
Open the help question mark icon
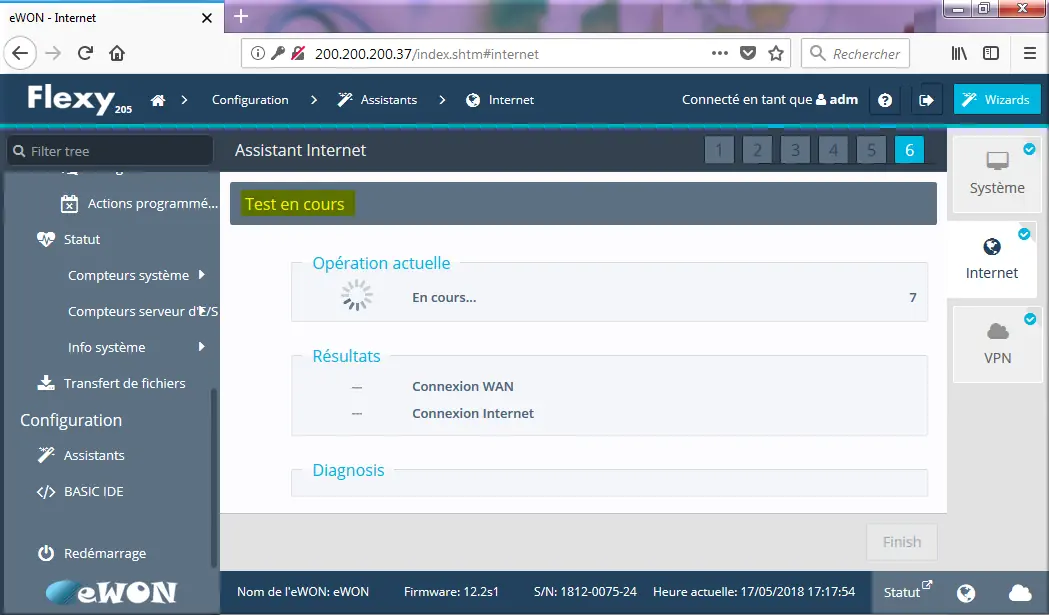tap(885, 100)
